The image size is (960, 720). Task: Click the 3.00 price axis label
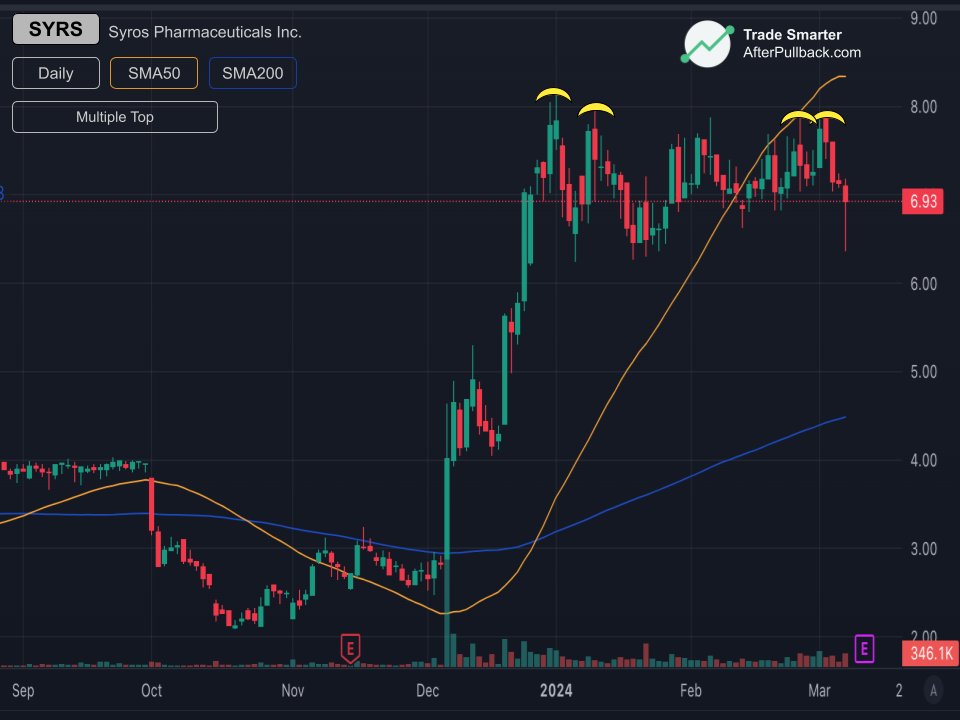click(923, 549)
